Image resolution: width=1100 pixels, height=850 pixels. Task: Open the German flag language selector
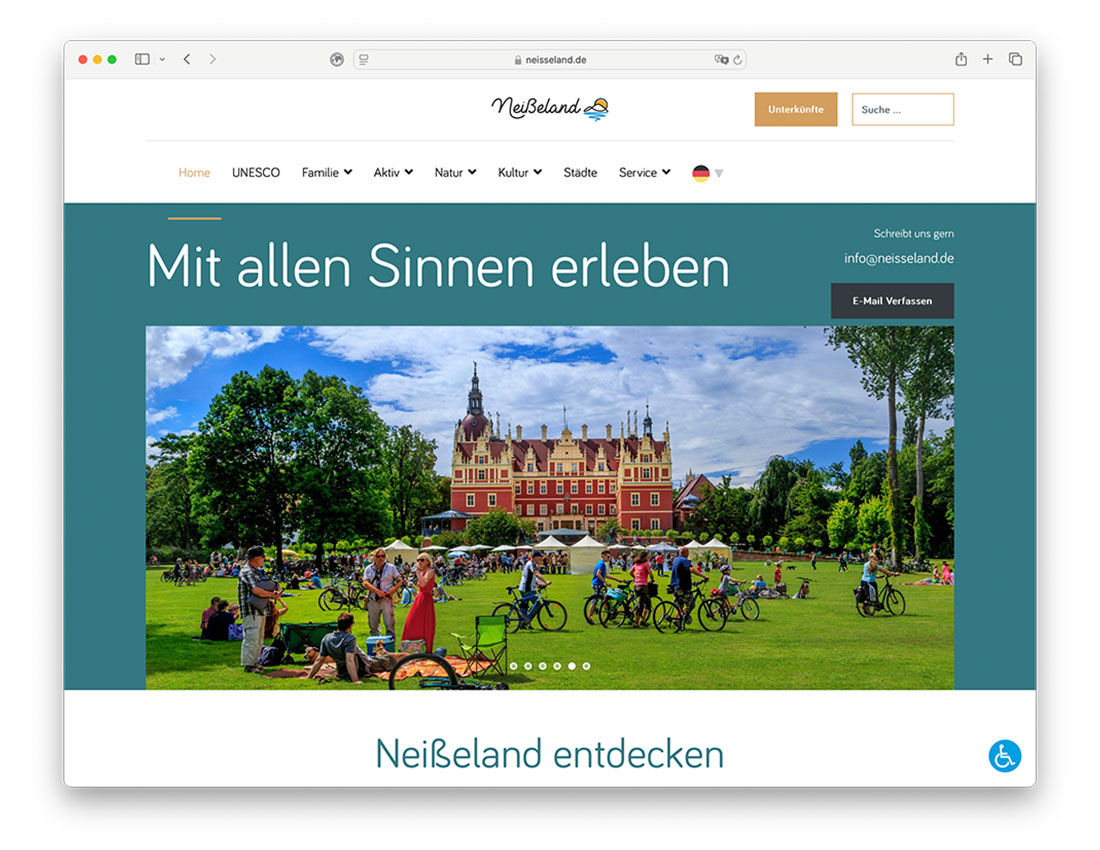coord(706,173)
